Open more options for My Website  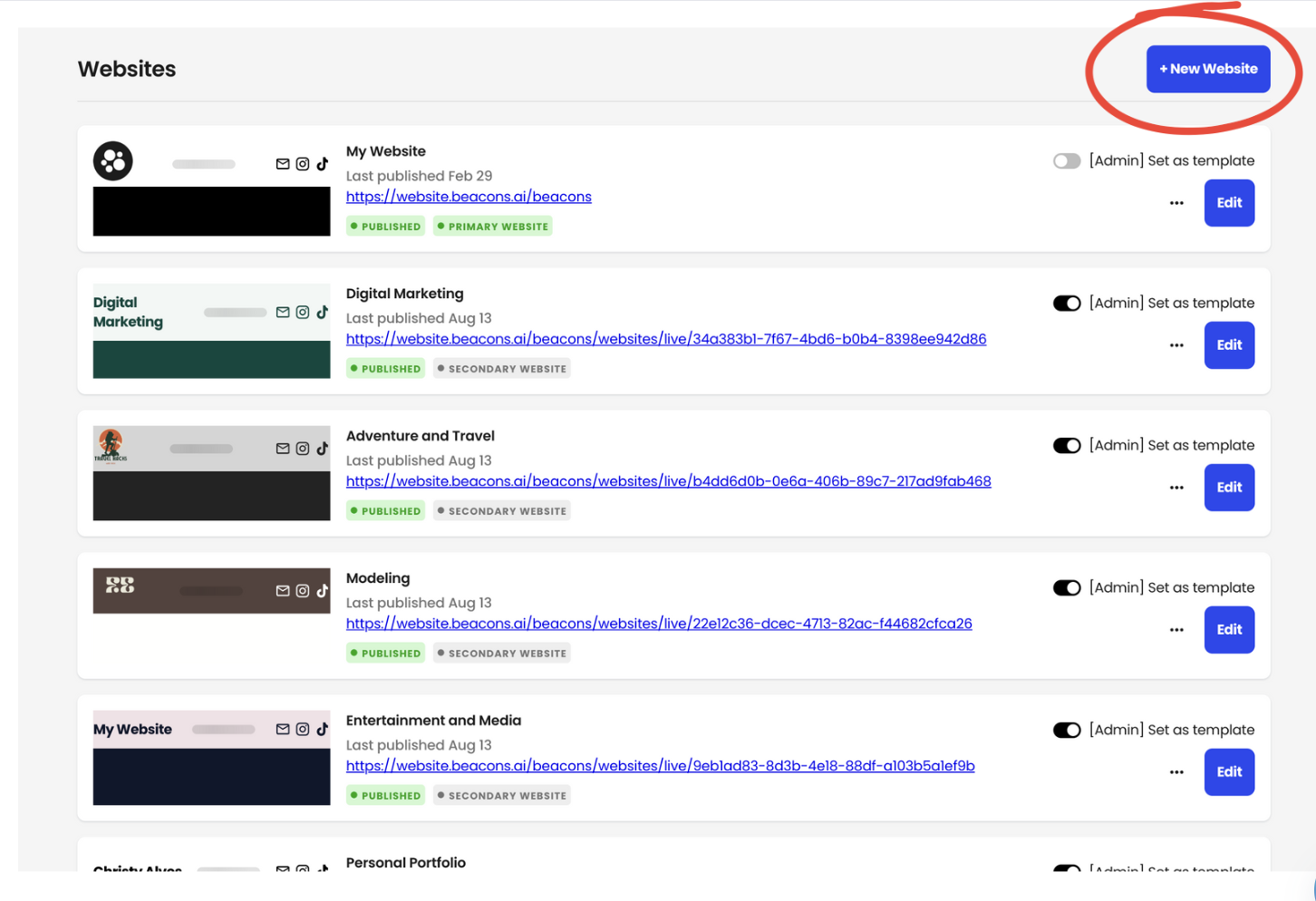click(x=1176, y=203)
